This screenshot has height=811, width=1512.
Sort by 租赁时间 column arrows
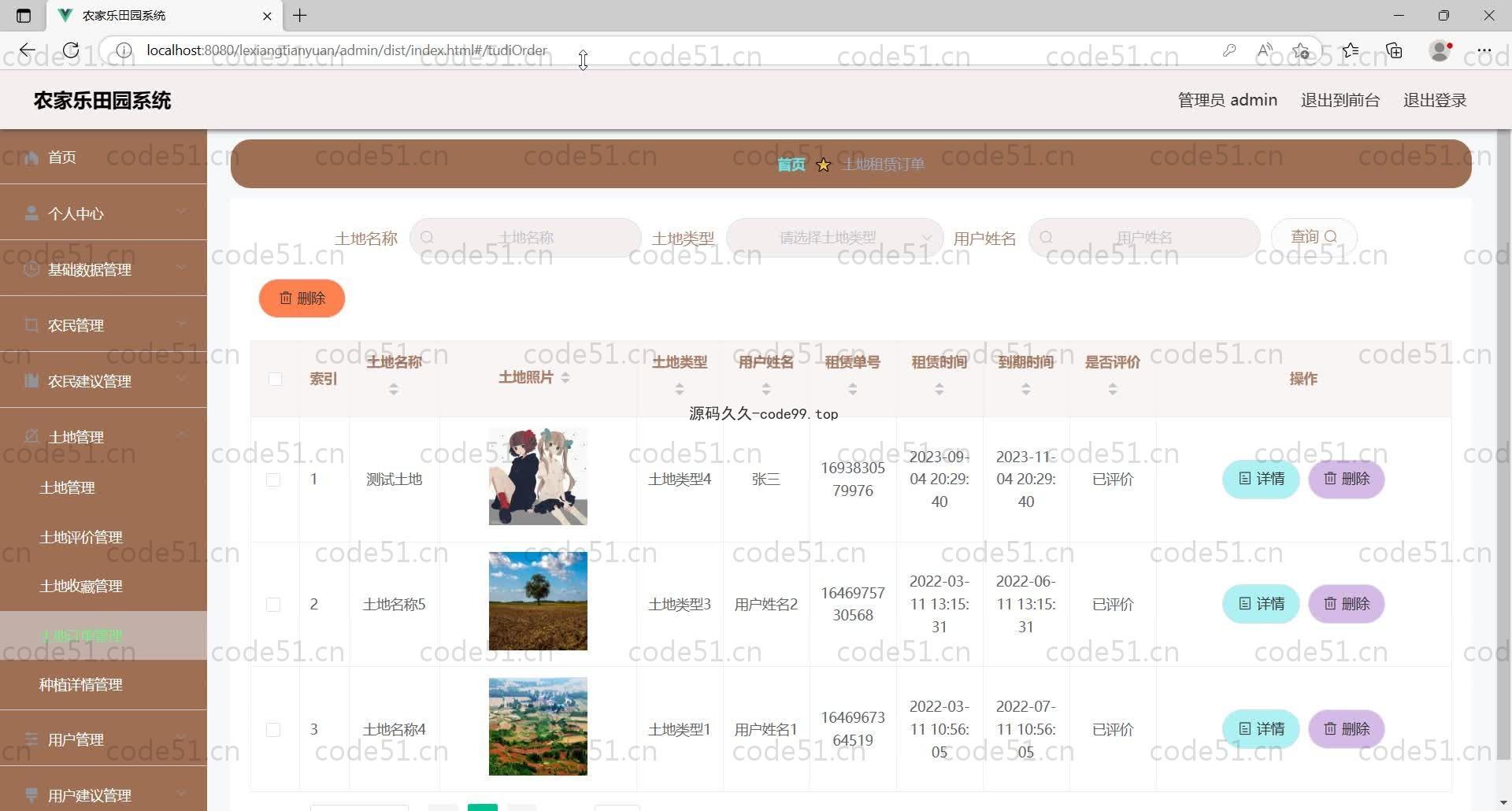[939, 389]
